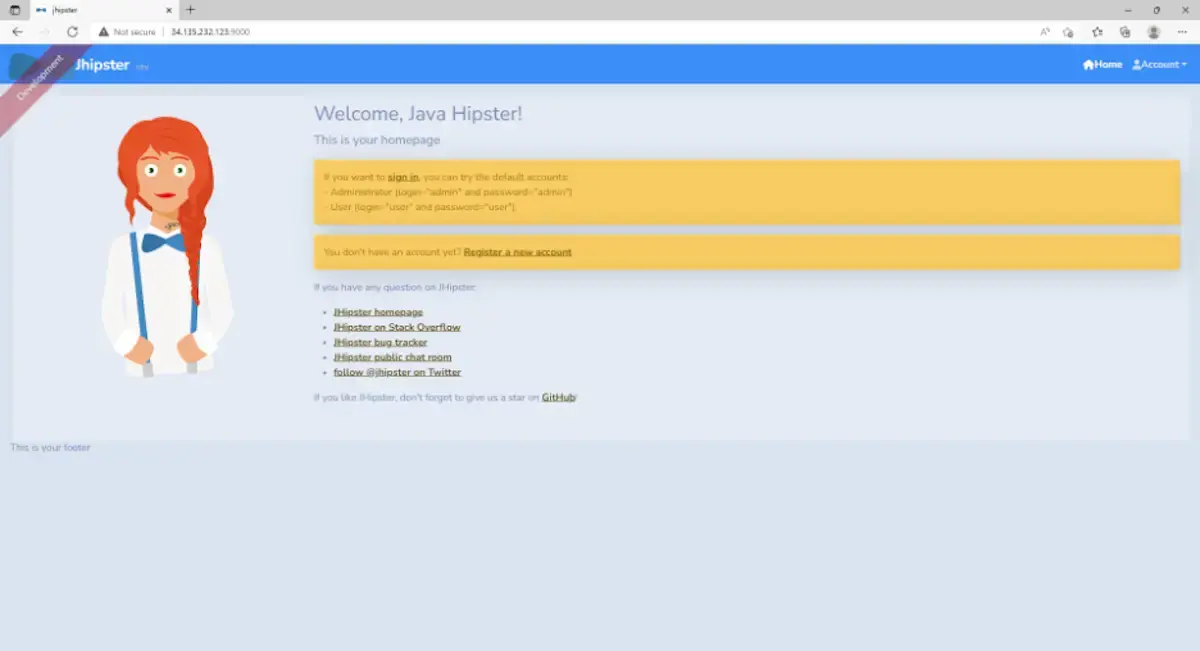The height and width of the screenshot is (651, 1200).
Task: Click the browser forward arrow
Action: [44, 32]
